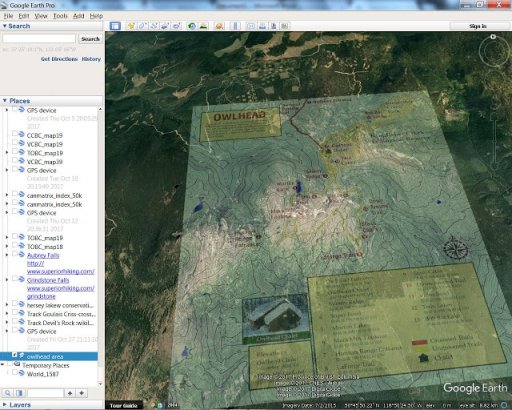Open the Tools menu

click(60, 16)
